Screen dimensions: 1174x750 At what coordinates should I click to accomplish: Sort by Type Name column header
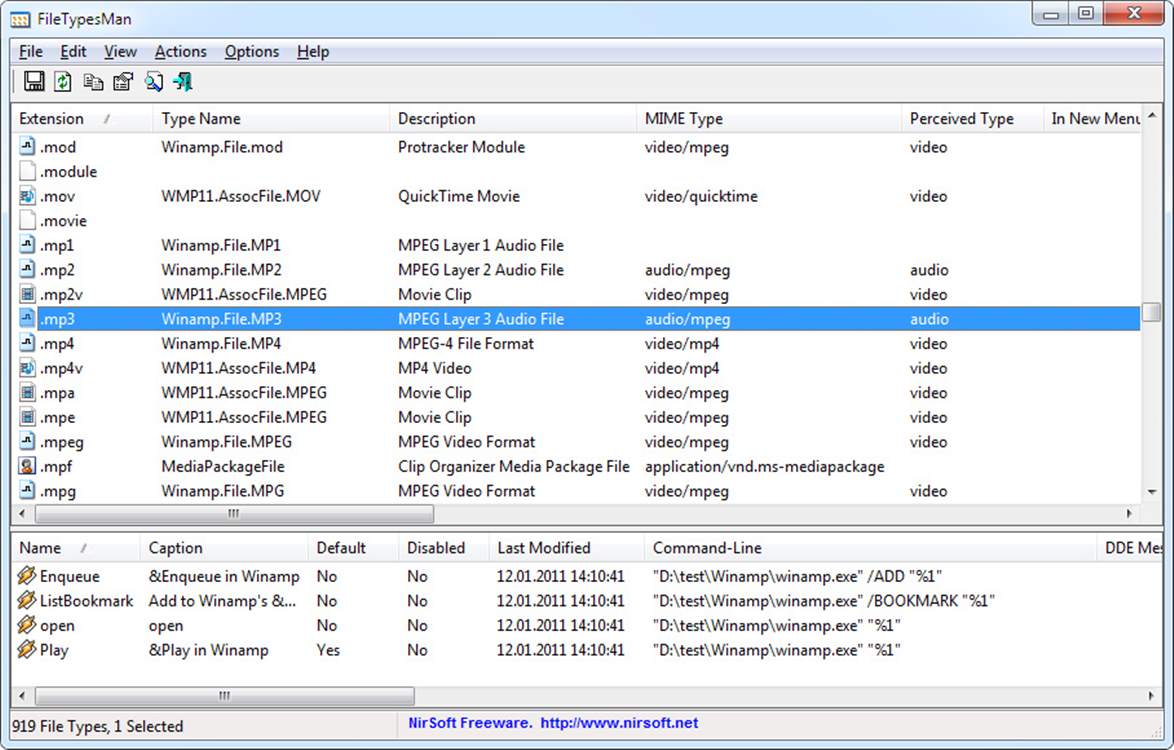tap(272, 118)
